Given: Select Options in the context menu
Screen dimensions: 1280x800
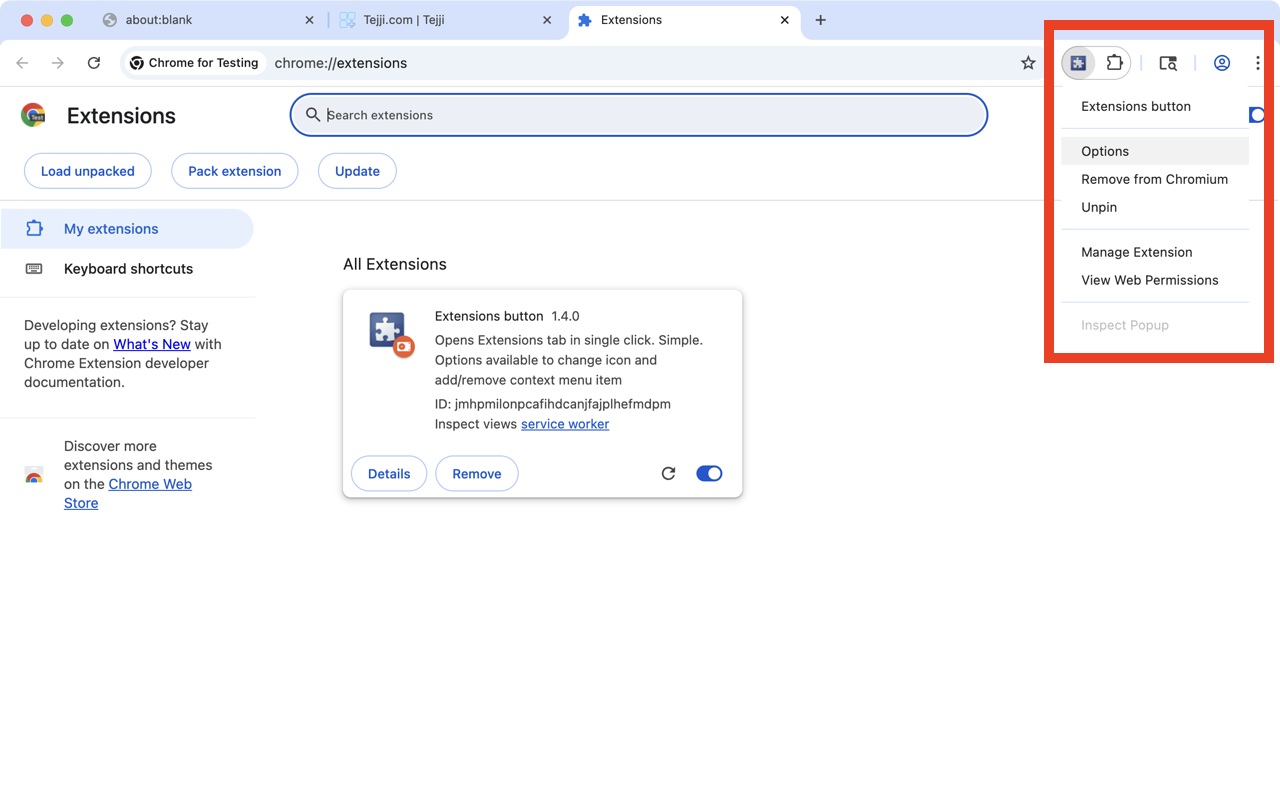Looking at the screenshot, I should point(1104,151).
